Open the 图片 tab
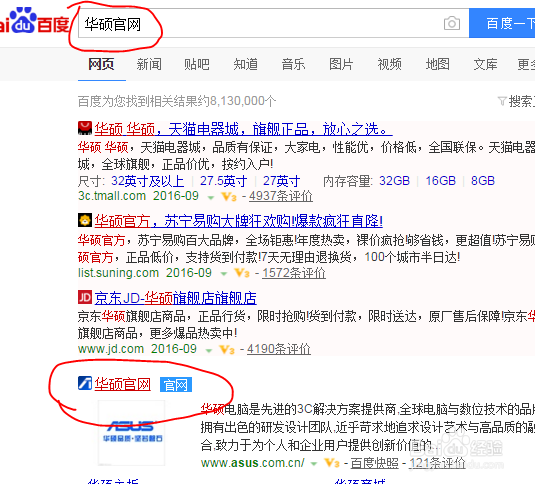This screenshot has height=484, width=535. click(341, 64)
